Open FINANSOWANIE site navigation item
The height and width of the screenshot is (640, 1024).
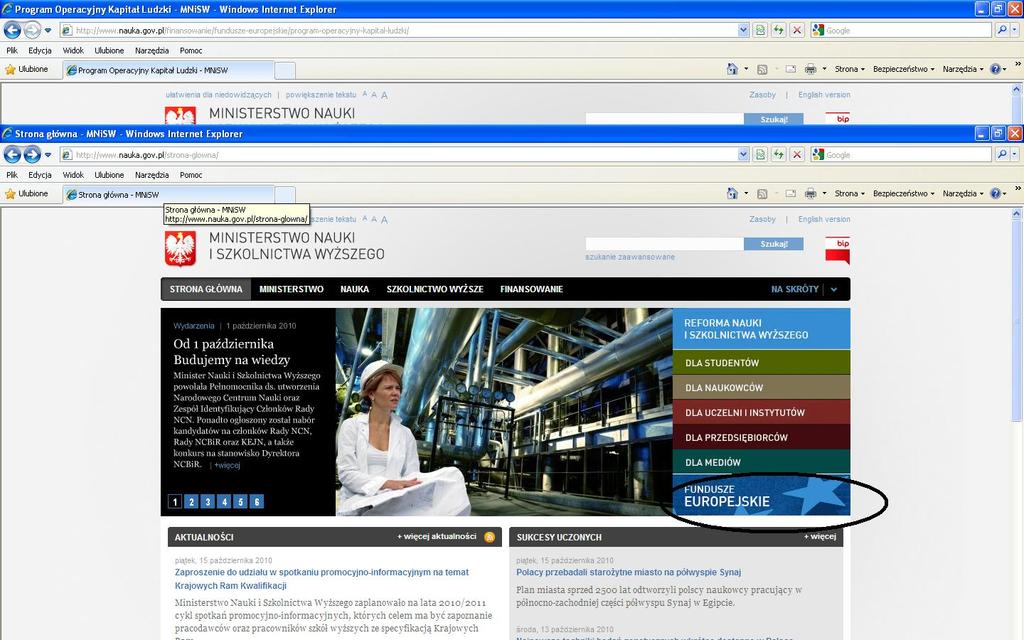click(532, 289)
